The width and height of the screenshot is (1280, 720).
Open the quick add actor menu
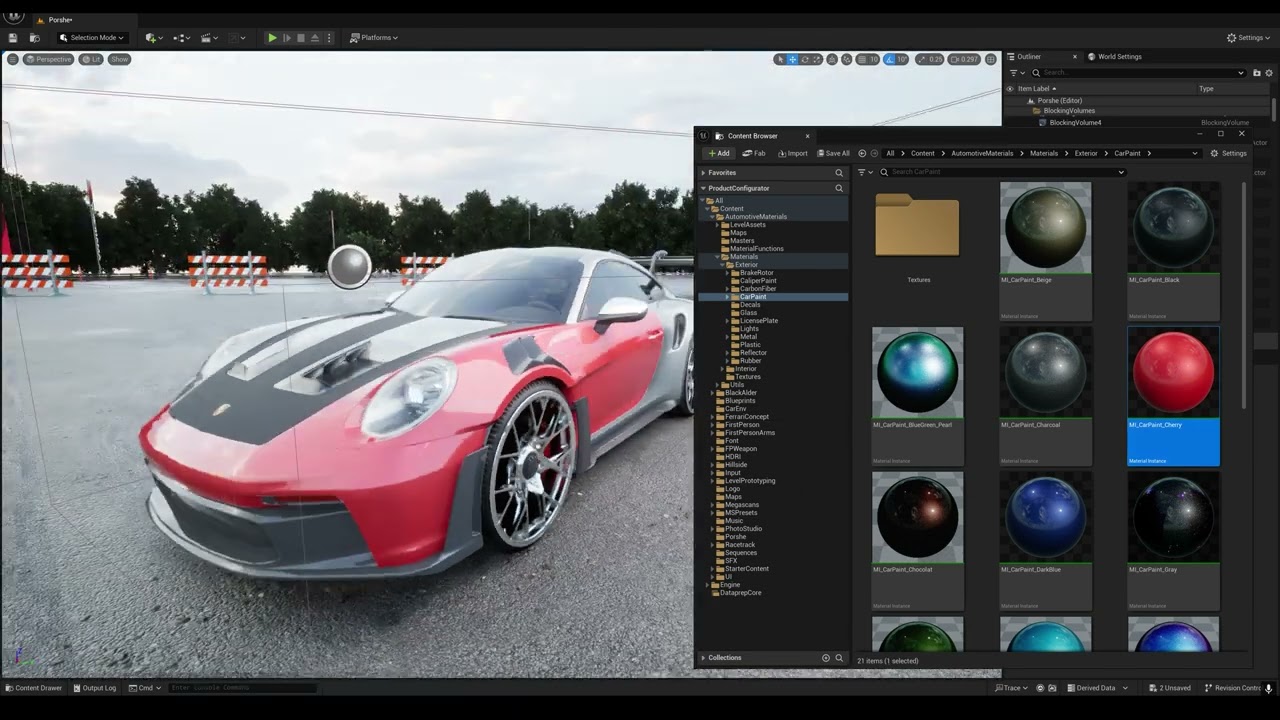click(x=152, y=38)
